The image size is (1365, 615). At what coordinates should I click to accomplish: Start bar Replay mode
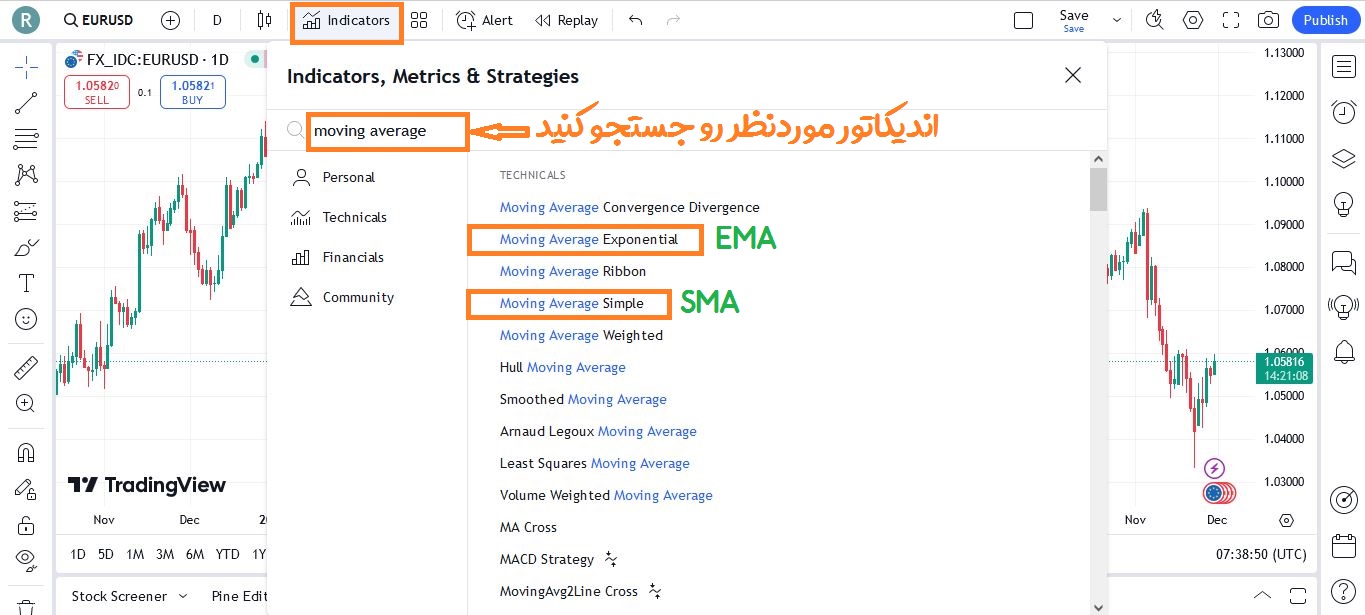click(x=566, y=20)
